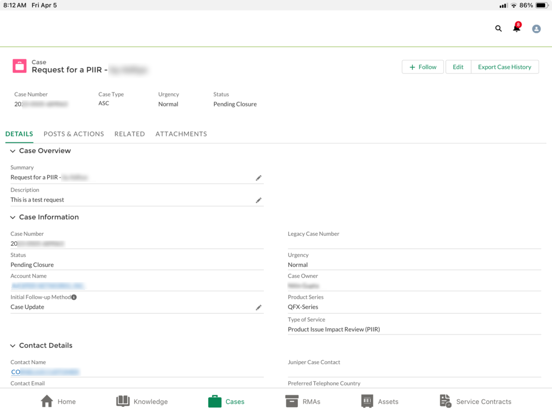Tap the Wi-Fi icon in status bar
Screen dimensions: 552x414
click(x=514, y=5)
